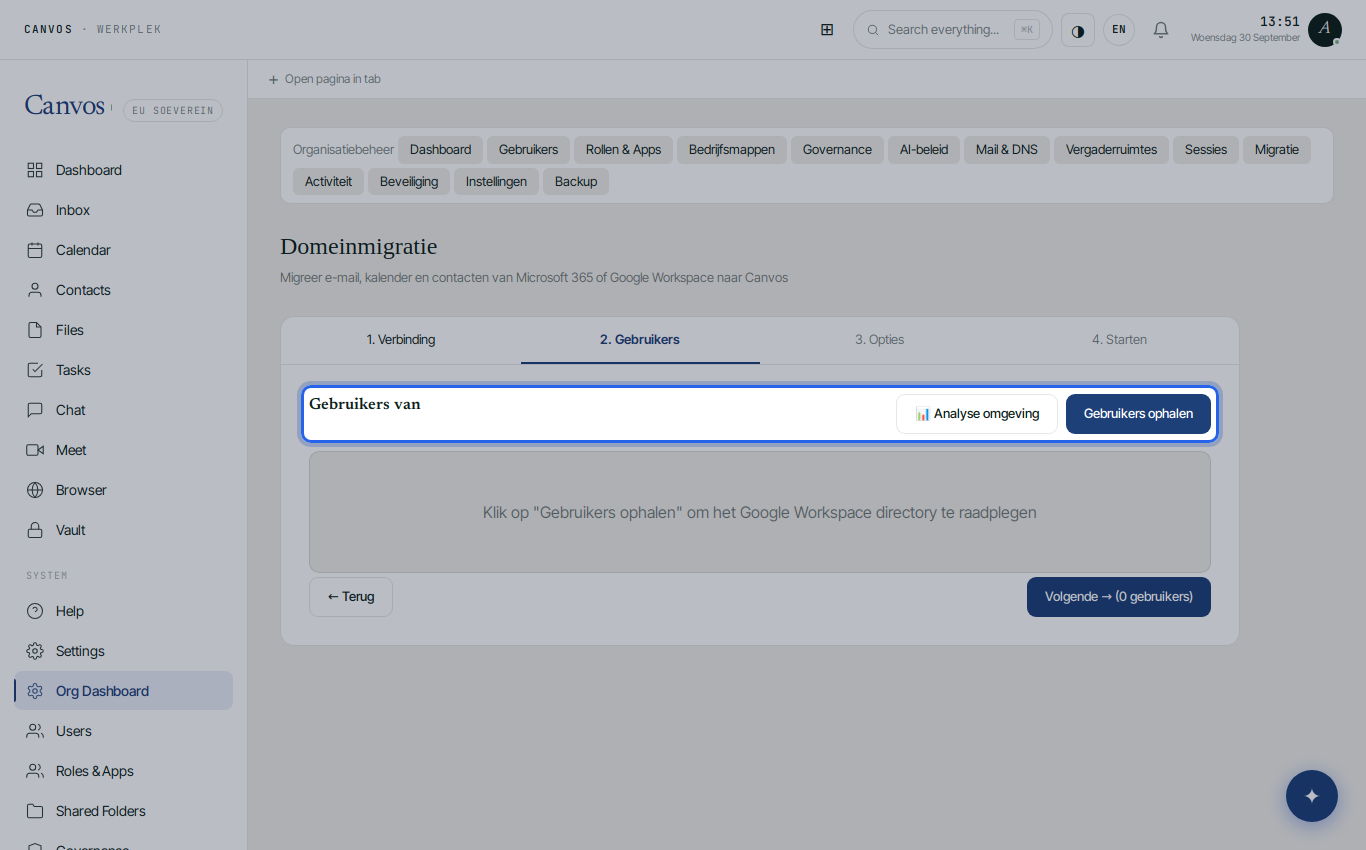The width and height of the screenshot is (1366, 850).
Task: Click the 13:51 clock display
Action: coord(1279,22)
